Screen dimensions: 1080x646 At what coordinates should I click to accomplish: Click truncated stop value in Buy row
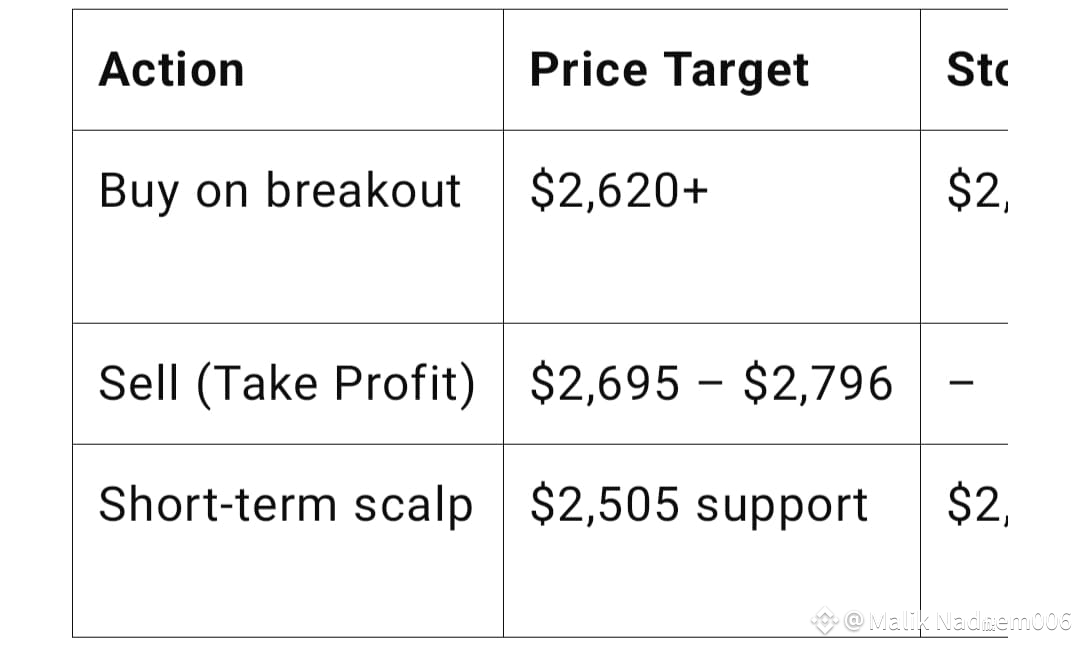(977, 191)
